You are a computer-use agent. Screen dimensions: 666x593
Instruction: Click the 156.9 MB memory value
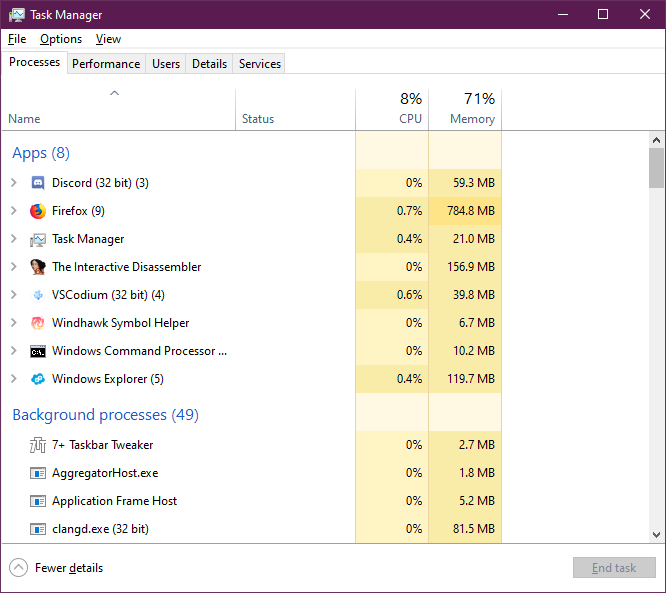coord(471,267)
